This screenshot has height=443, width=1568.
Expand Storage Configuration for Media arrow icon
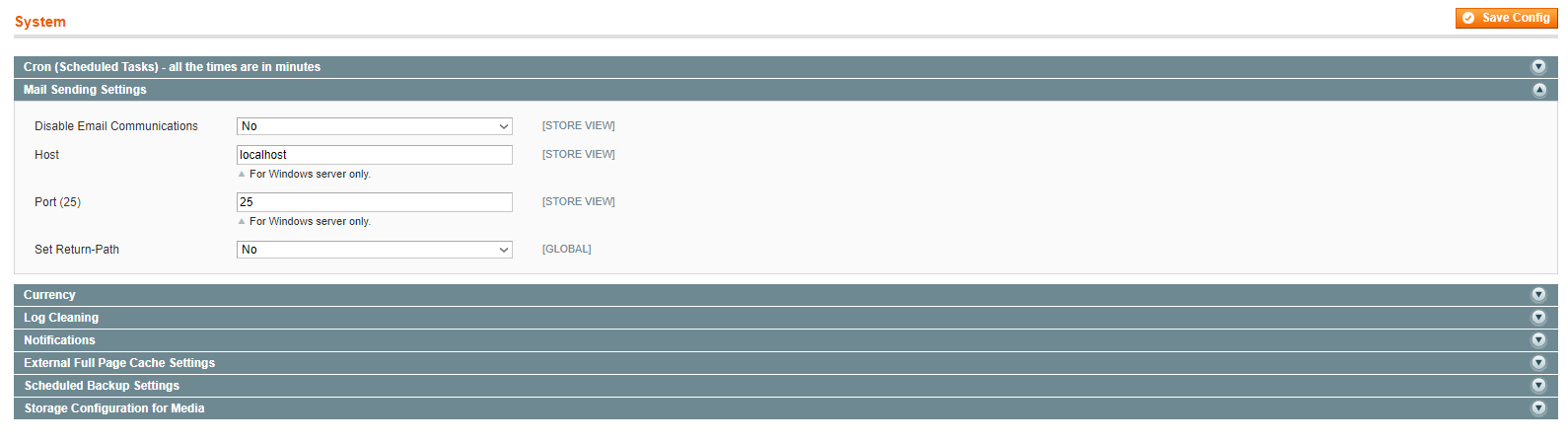pyautogui.click(x=1538, y=408)
